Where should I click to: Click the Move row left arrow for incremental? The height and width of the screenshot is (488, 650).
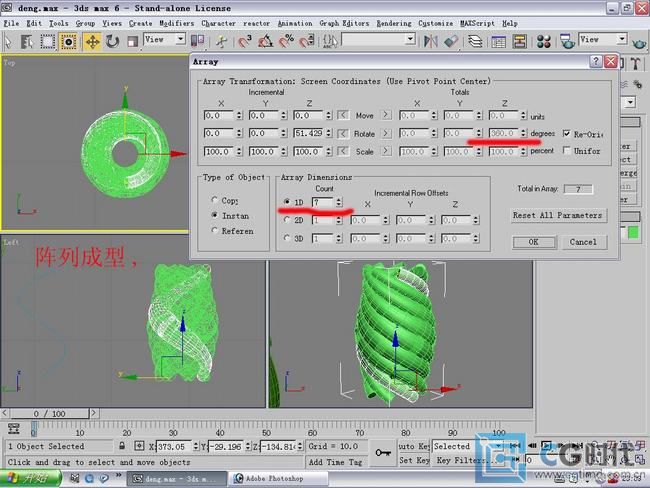[343, 115]
